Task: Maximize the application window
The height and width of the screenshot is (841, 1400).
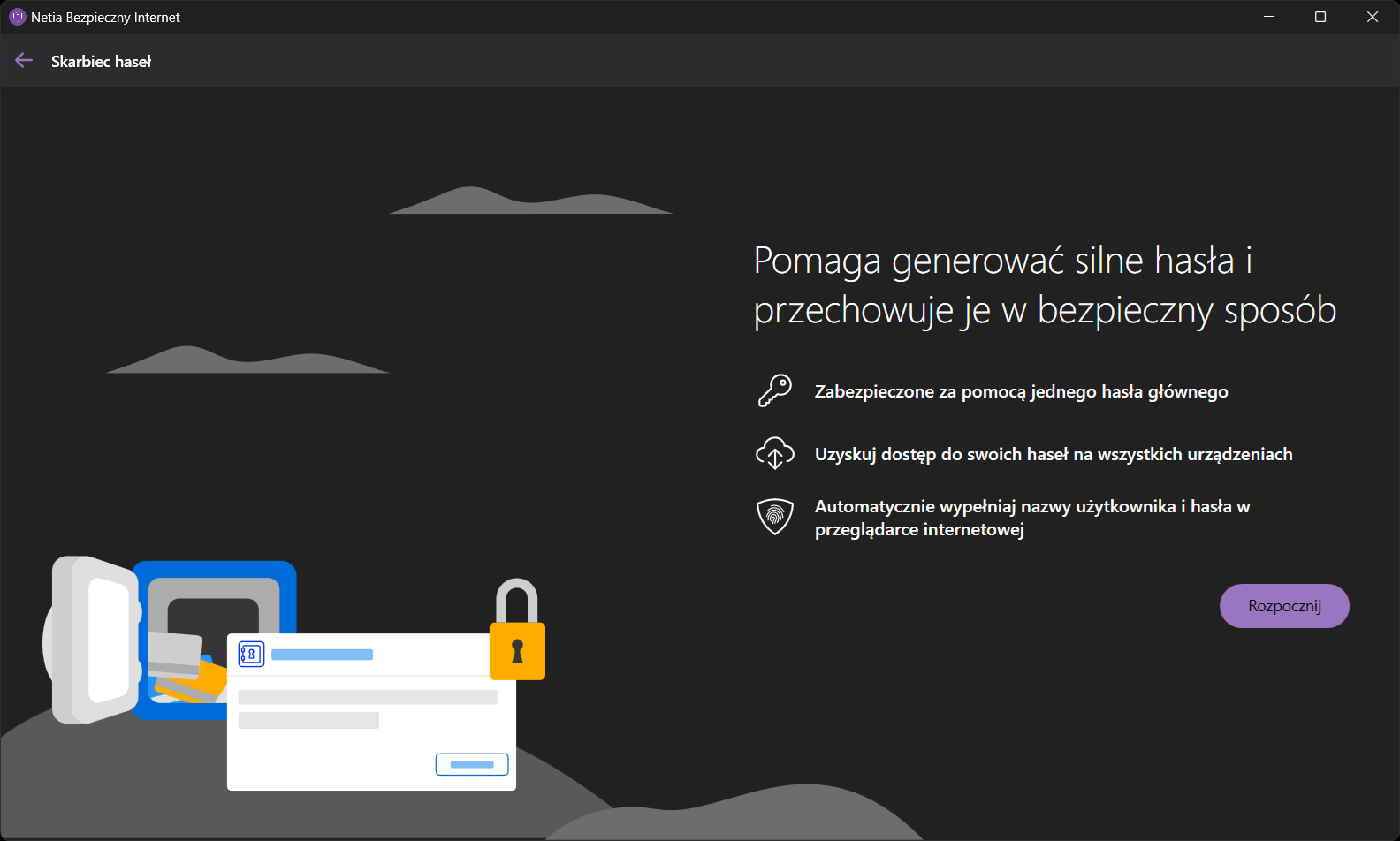Action: [x=1320, y=17]
